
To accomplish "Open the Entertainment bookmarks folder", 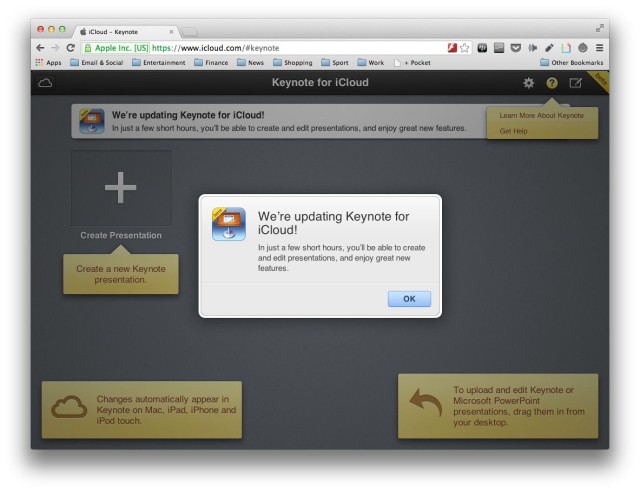I will (x=159, y=62).
